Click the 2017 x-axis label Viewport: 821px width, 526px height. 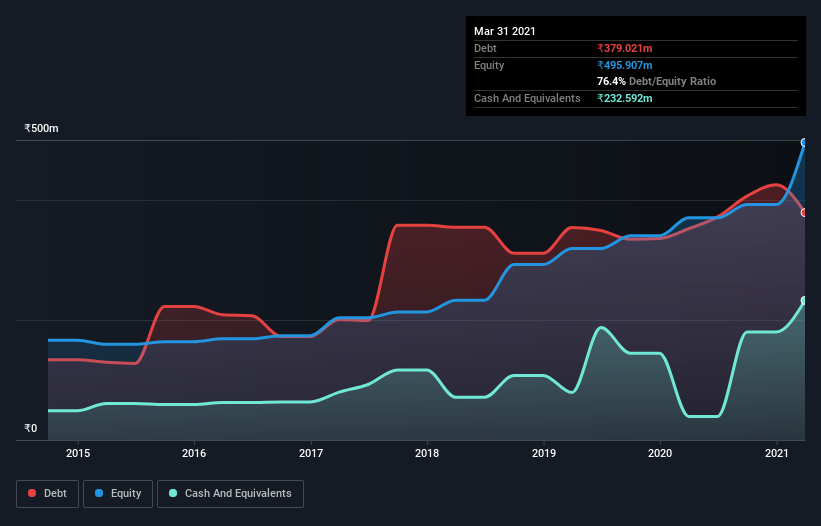311,453
